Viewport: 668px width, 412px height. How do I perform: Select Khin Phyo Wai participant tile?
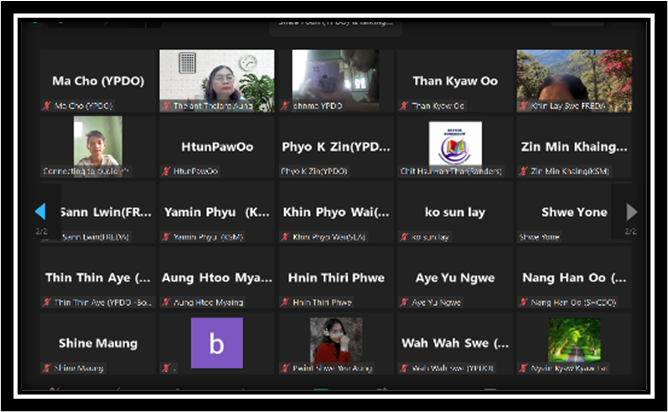point(336,212)
